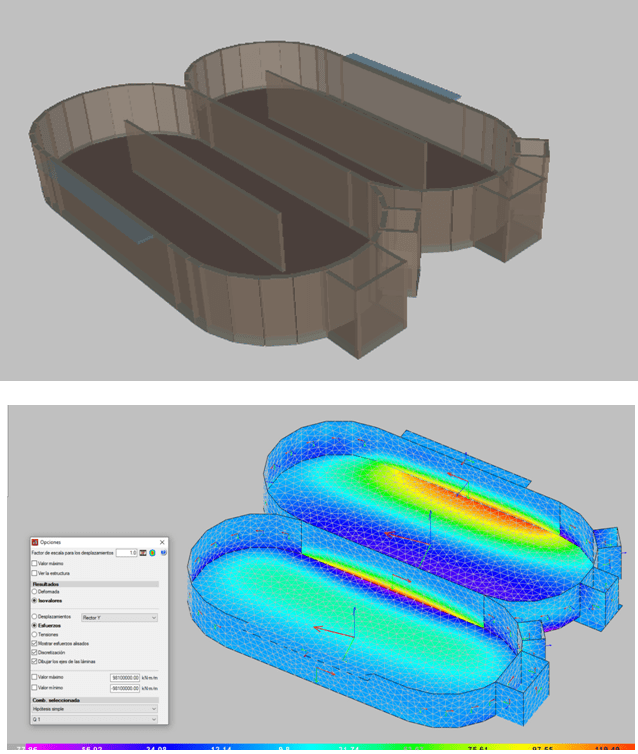Click the minimum value kN·m/m field
Viewport: 638px width, 754px height.
(125, 689)
